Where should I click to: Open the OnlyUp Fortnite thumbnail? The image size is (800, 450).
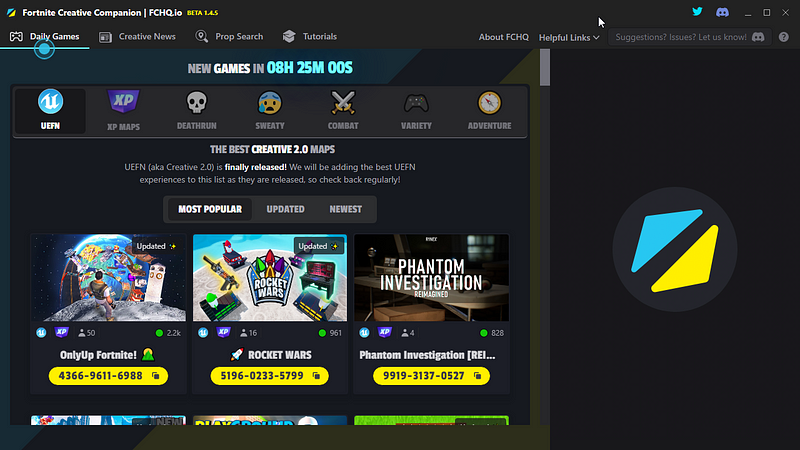coord(108,278)
